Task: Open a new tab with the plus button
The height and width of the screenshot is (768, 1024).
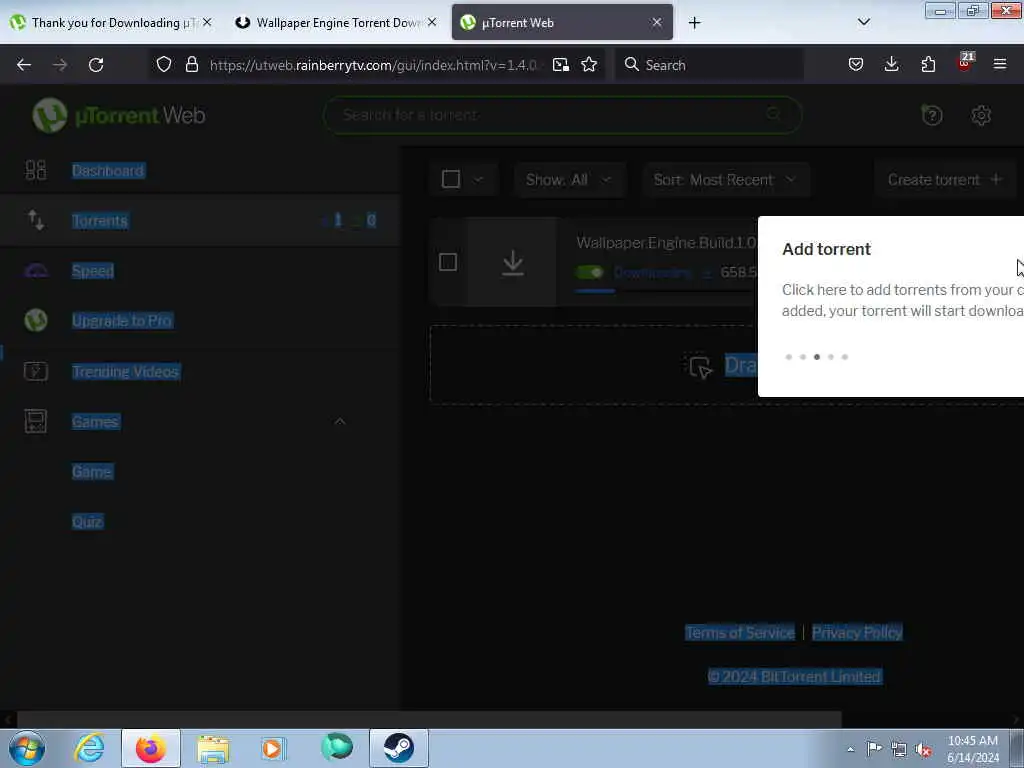Action: tap(694, 23)
